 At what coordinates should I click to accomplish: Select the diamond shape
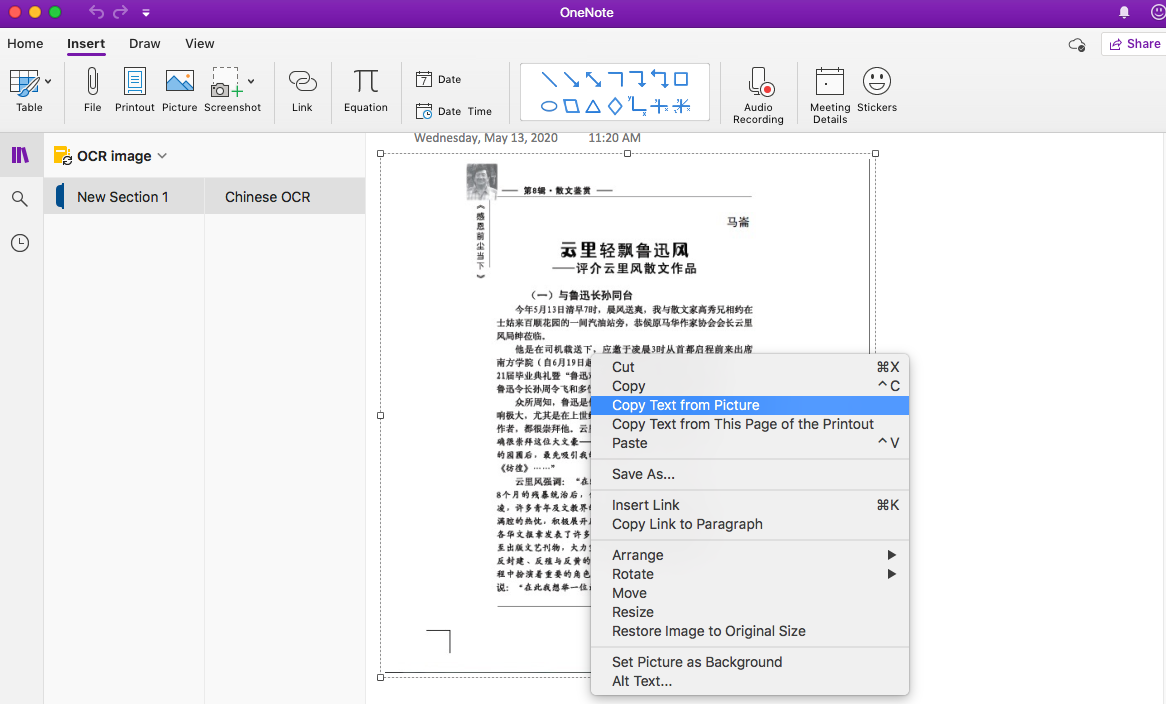click(x=615, y=106)
